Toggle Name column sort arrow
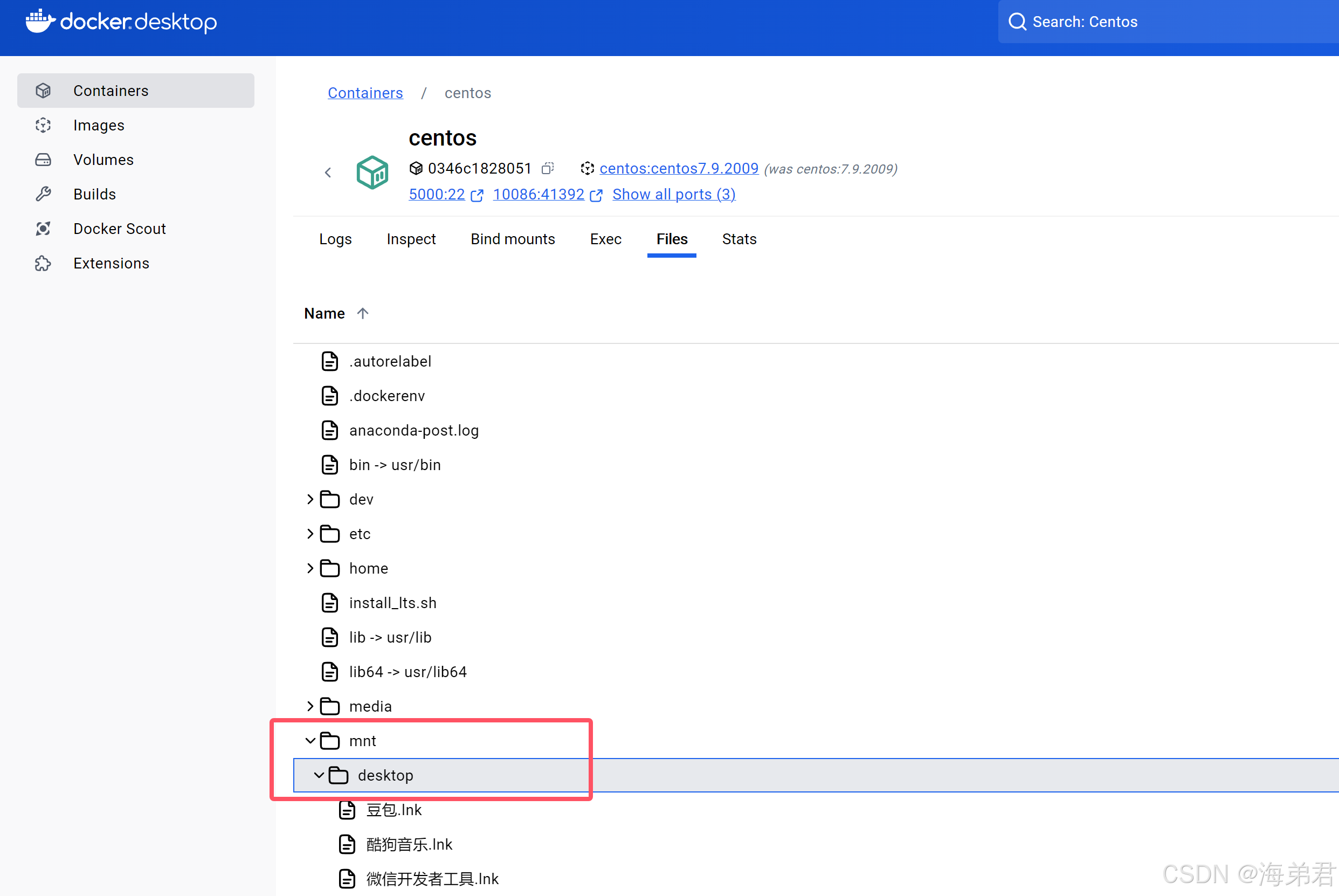The width and height of the screenshot is (1339, 896). point(363,313)
